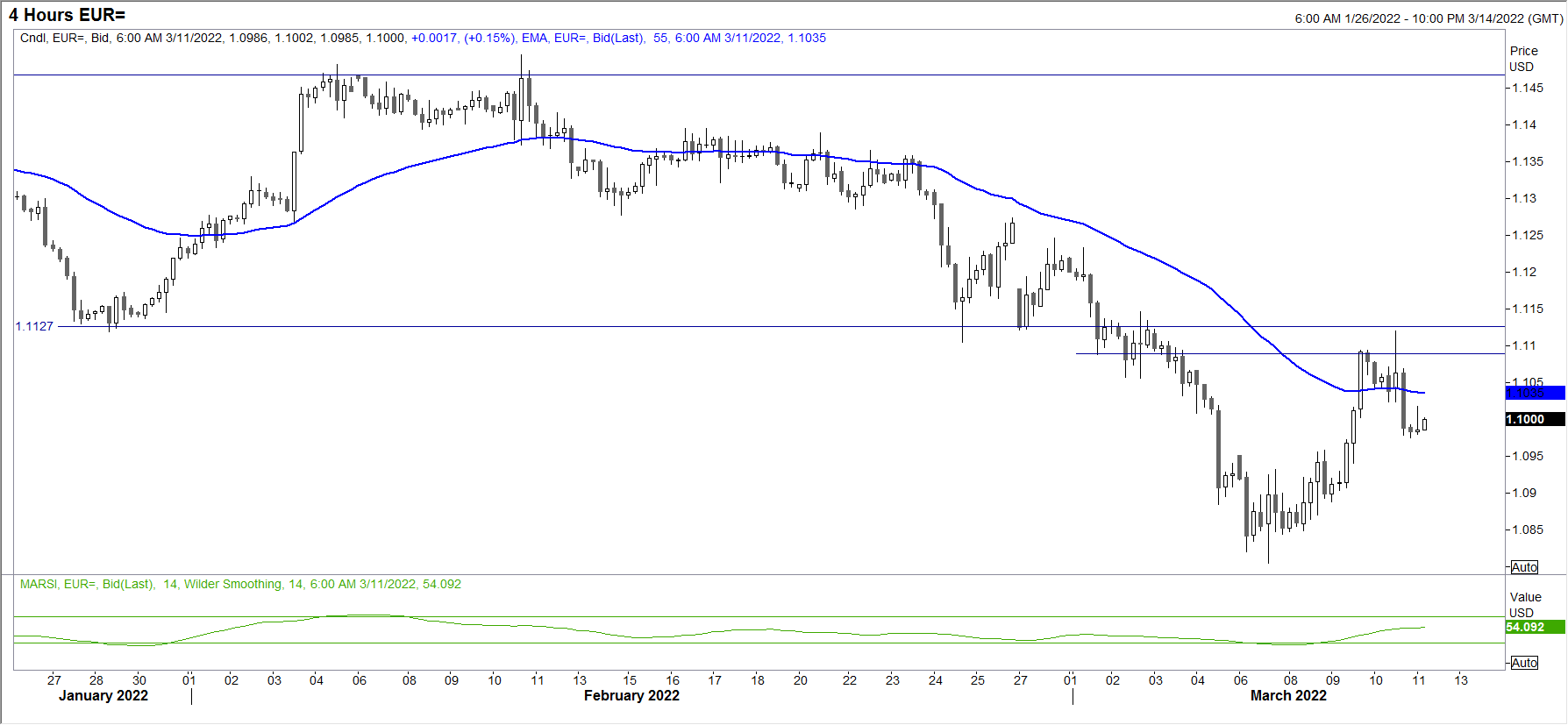Click the 30 date label on time axis
1568x725 pixels.
pos(139,679)
